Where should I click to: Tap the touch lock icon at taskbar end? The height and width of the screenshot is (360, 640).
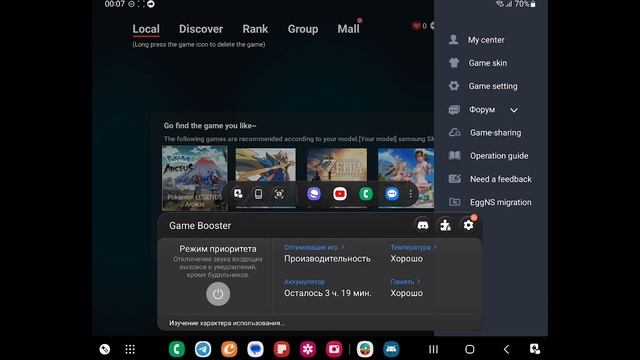(x=535, y=349)
